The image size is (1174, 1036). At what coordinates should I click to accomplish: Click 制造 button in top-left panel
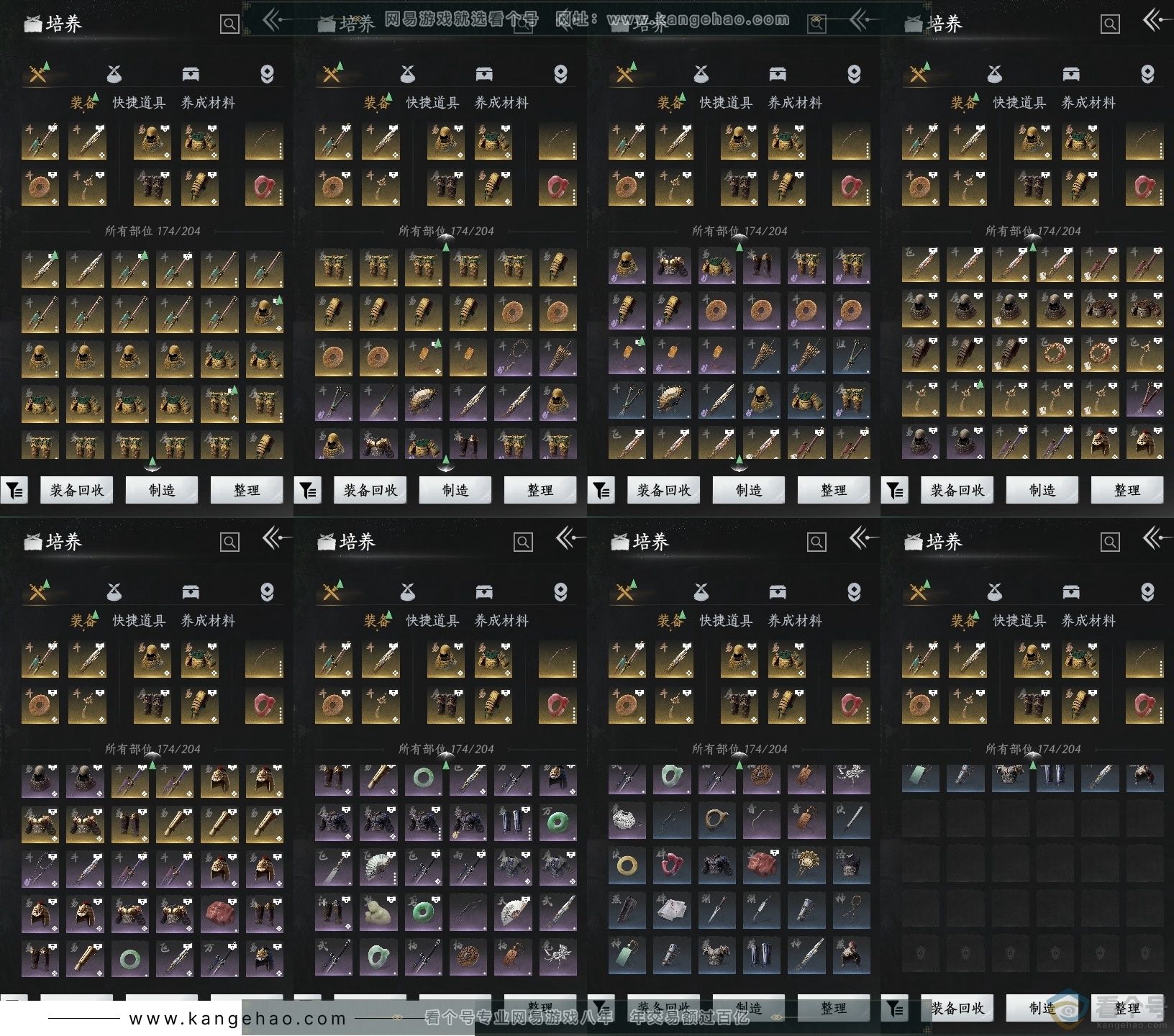click(x=162, y=490)
